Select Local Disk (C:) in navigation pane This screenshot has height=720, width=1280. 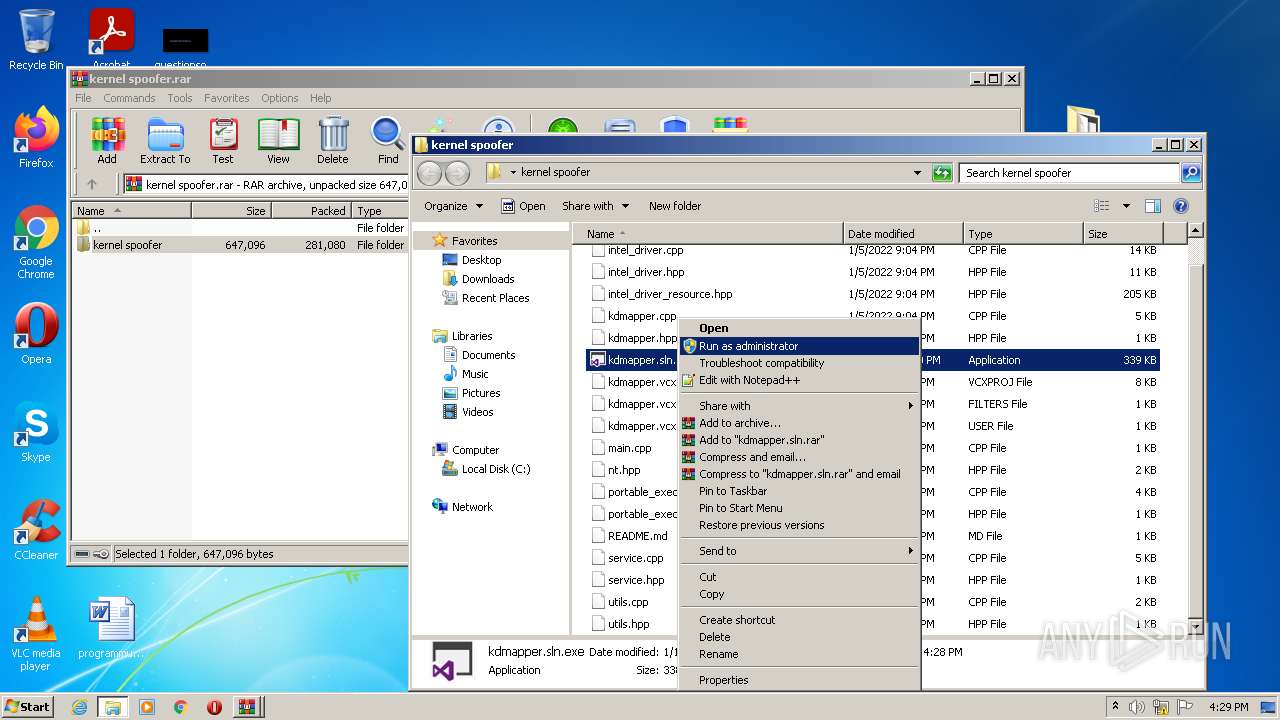(x=496, y=469)
